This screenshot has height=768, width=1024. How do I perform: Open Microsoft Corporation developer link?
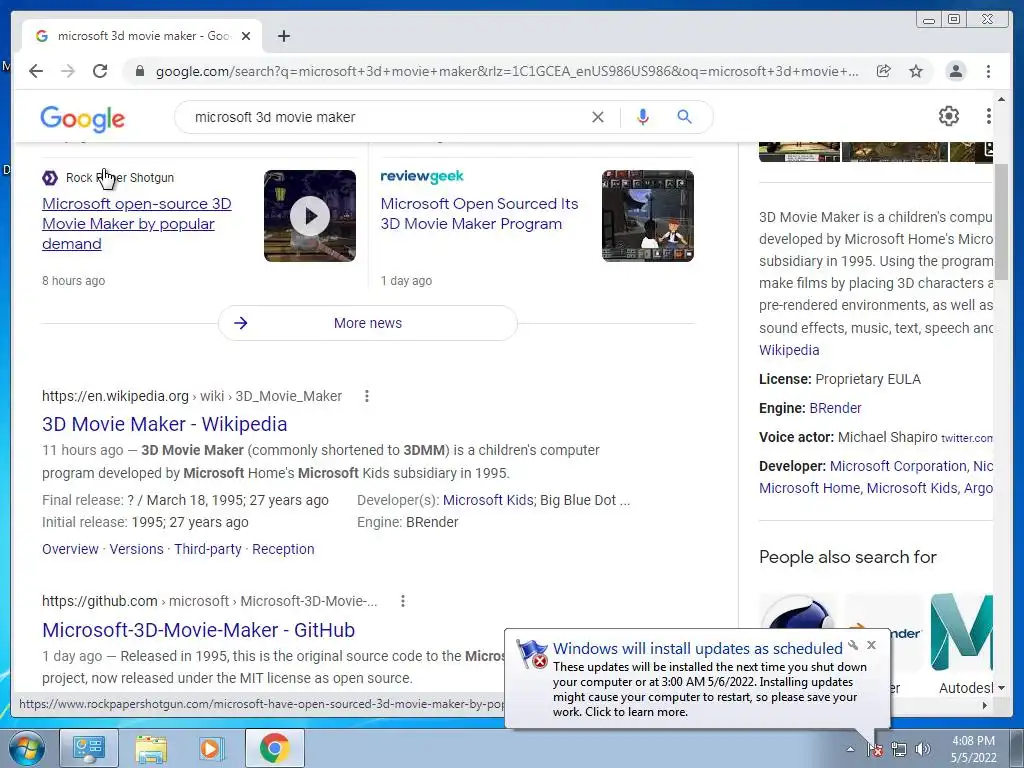pyautogui.click(x=898, y=466)
